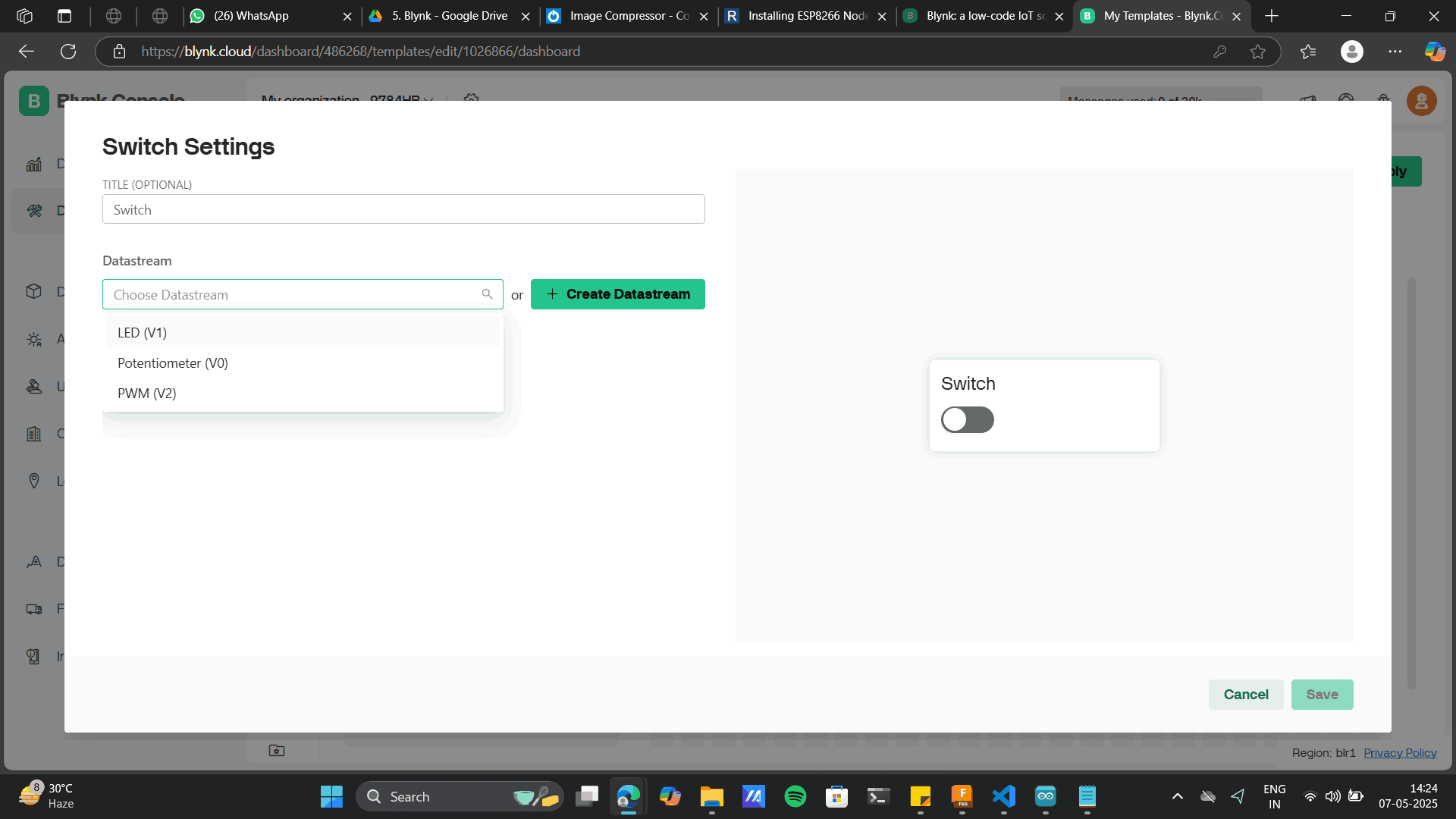This screenshot has height=819, width=1456.
Task: Open the weather widget
Action: pos(47,796)
